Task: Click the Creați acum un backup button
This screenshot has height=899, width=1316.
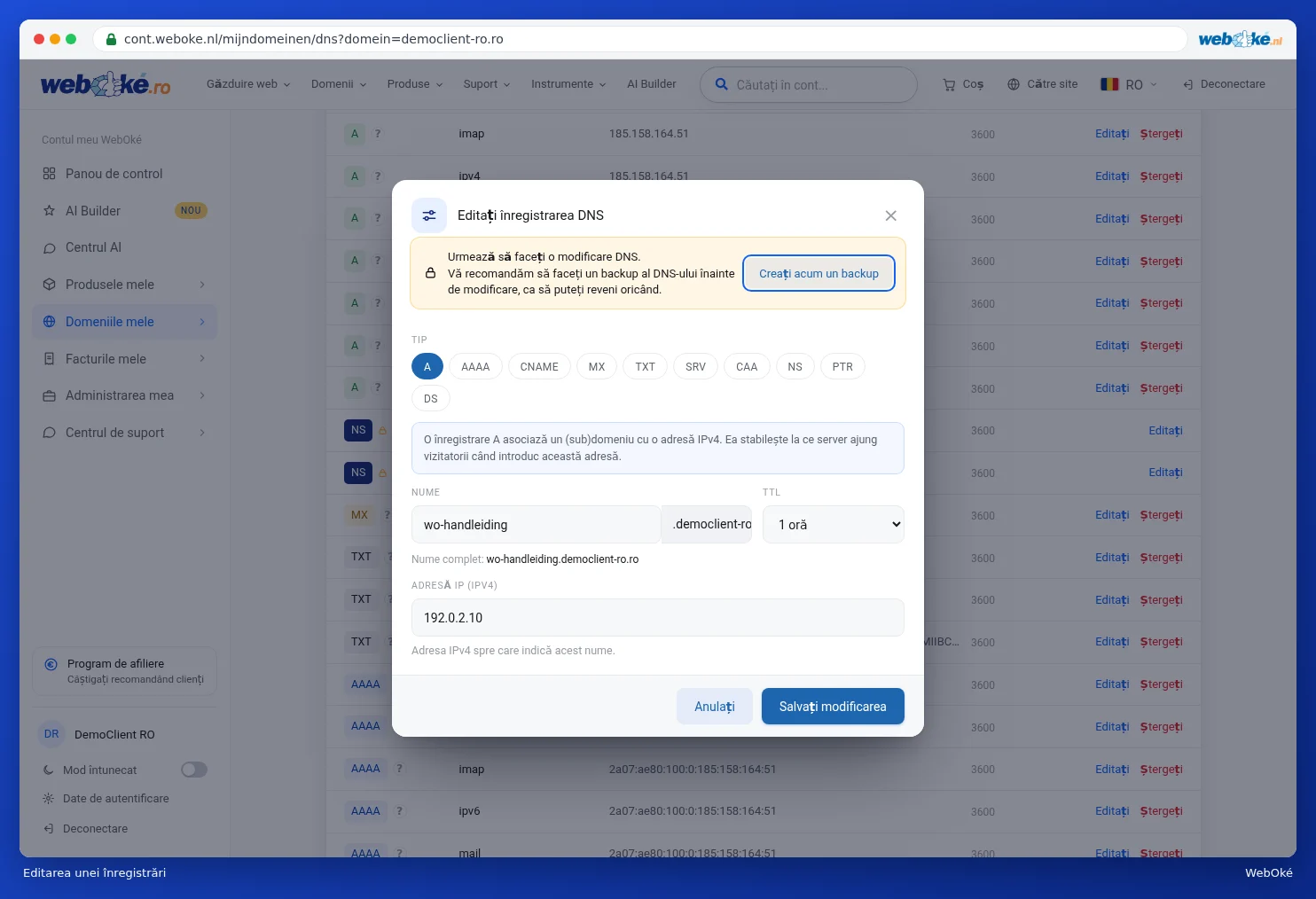Action: (x=819, y=273)
